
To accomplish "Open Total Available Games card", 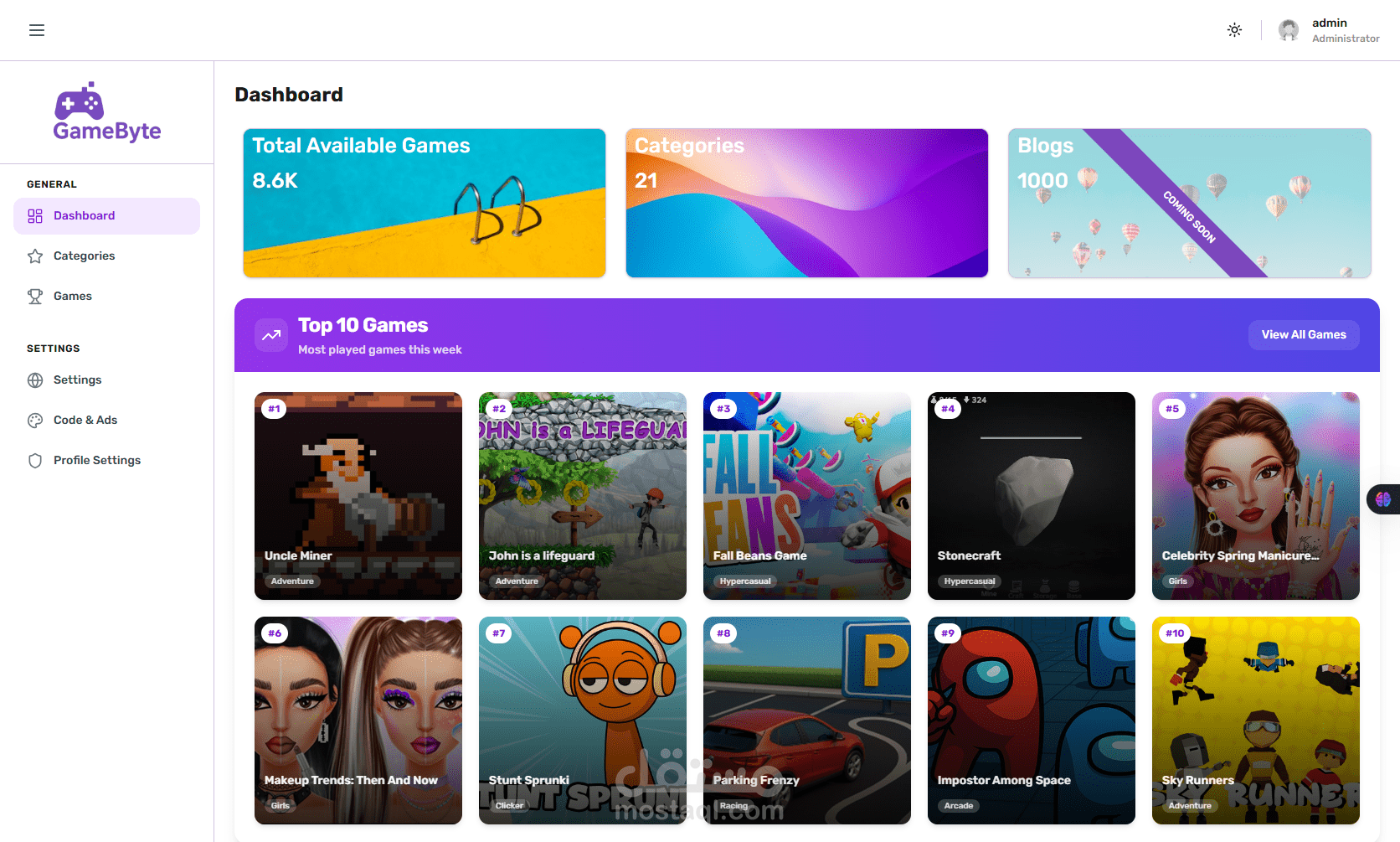I will 425,203.
